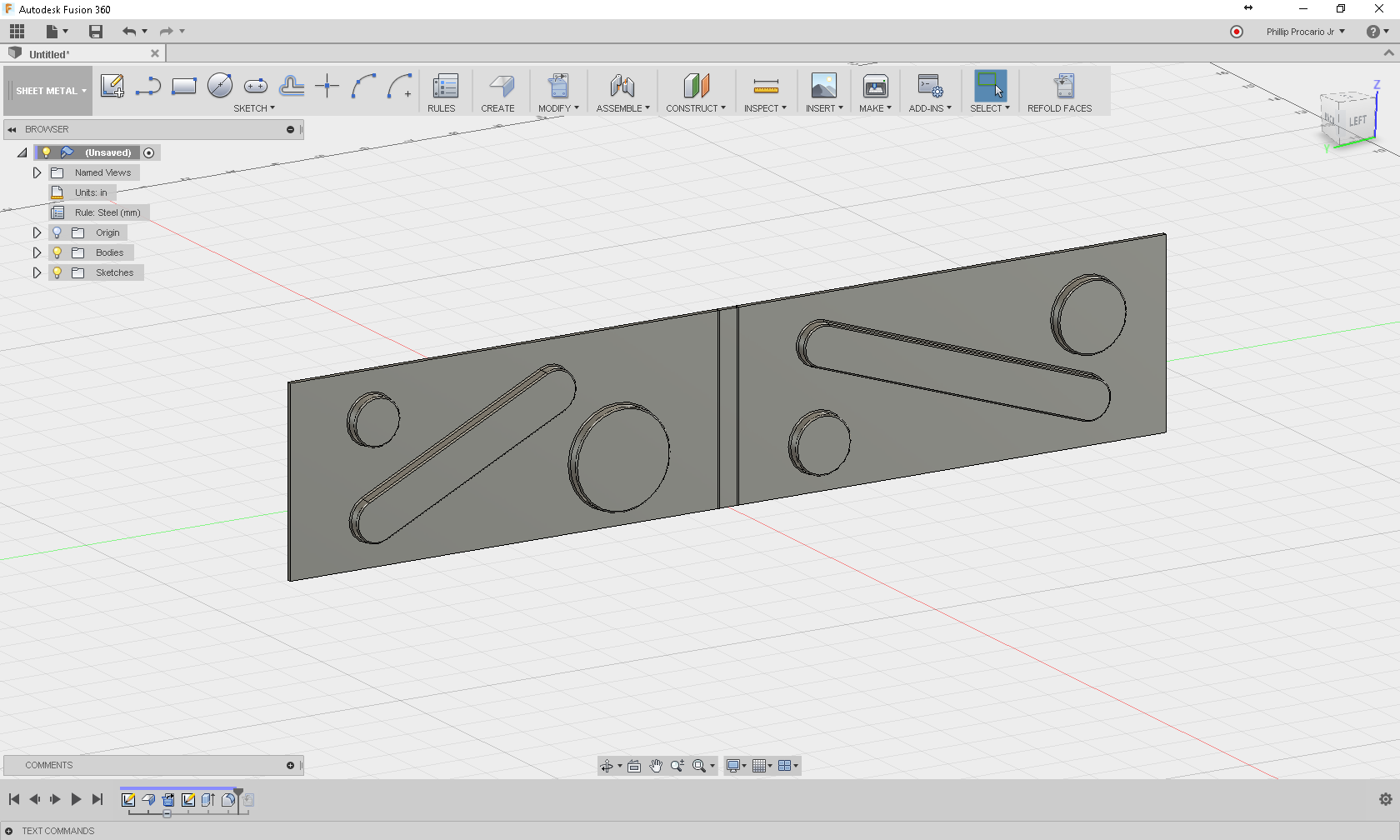Open the Sheet Metal Rules icon

(x=445, y=86)
